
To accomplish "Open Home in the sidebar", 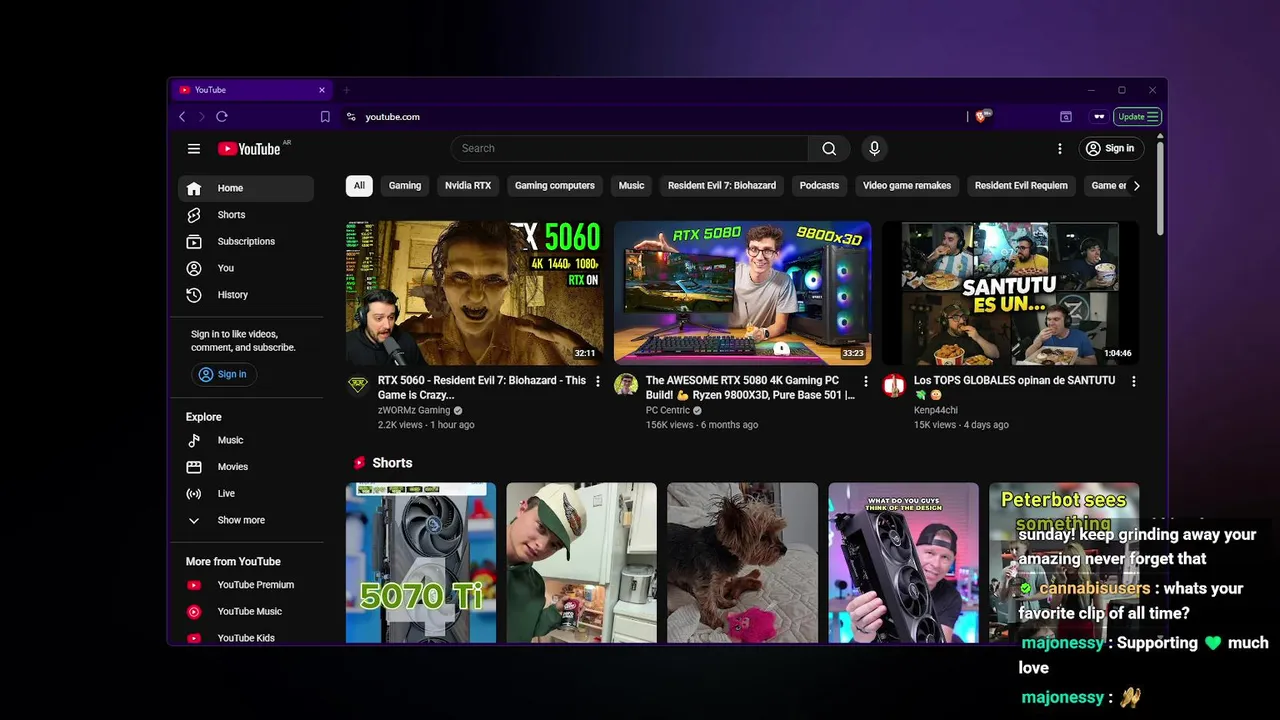I will click(x=246, y=188).
